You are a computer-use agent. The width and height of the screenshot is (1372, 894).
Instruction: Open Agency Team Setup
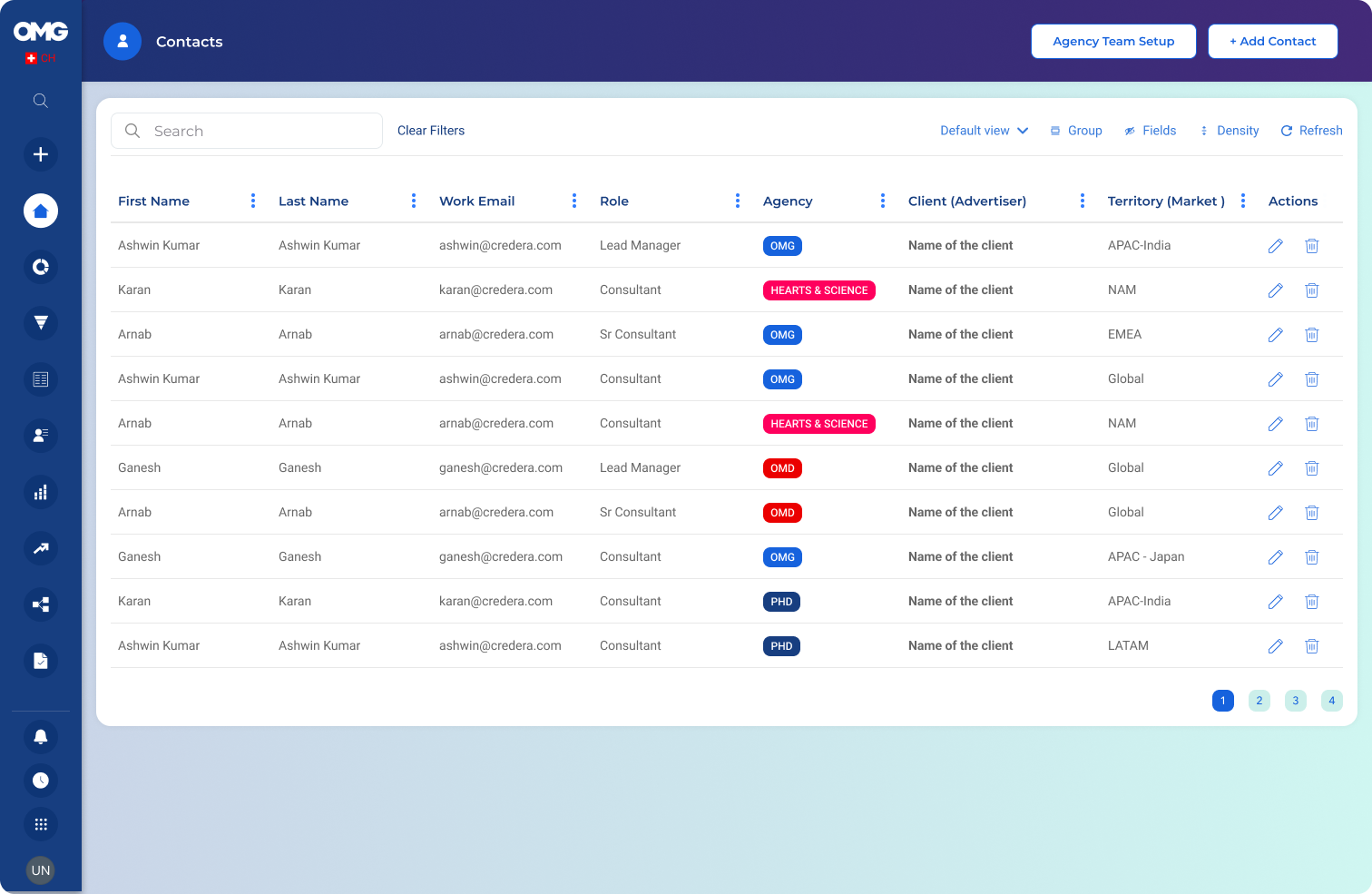1112,42
